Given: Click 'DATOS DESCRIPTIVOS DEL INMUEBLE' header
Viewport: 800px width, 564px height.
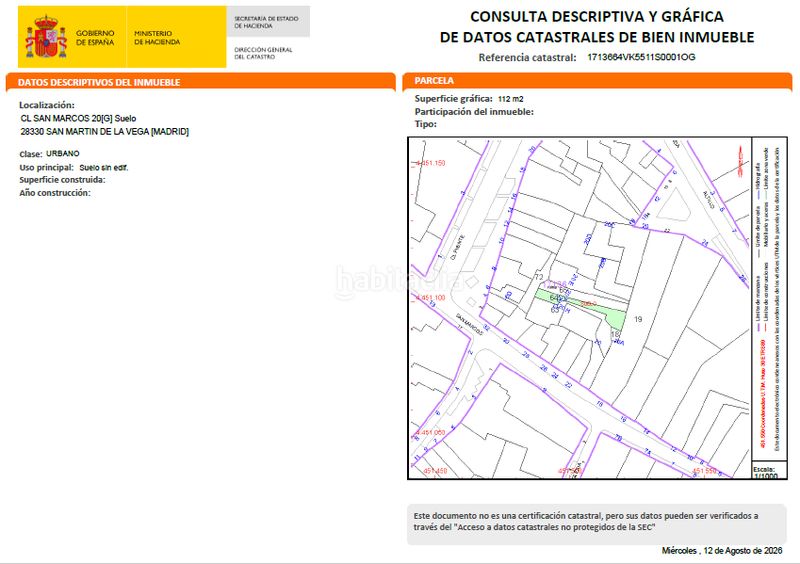Looking at the screenshot, I should [x=99, y=82].
